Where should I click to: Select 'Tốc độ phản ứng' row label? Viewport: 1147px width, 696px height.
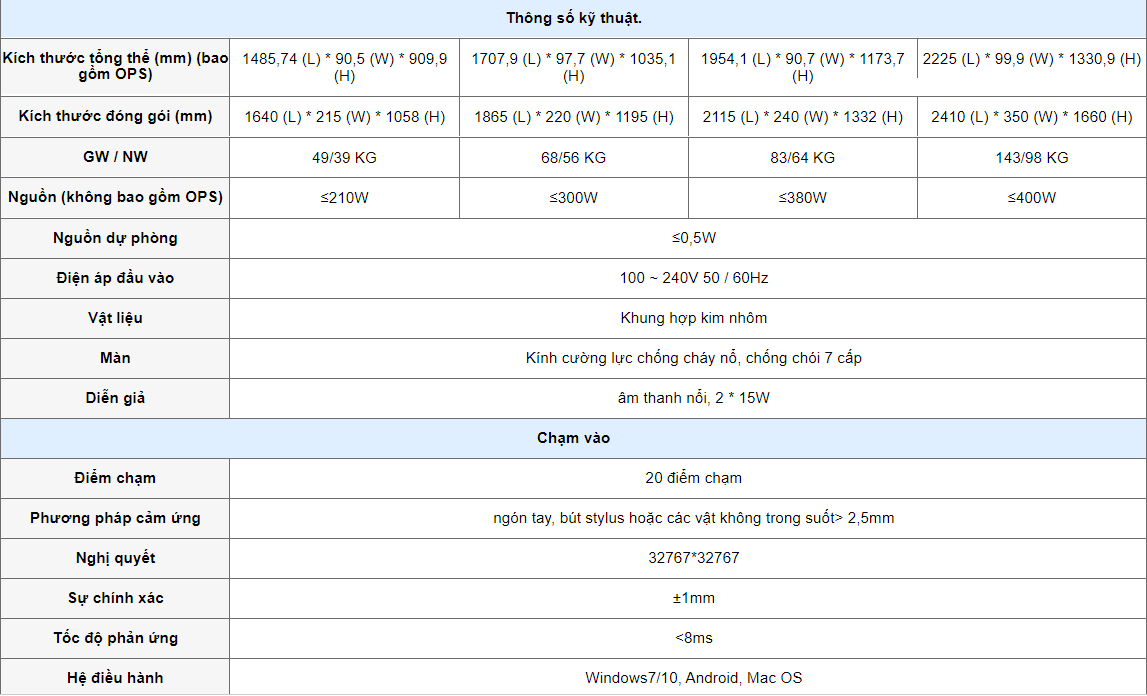click(x=115, y=637)
